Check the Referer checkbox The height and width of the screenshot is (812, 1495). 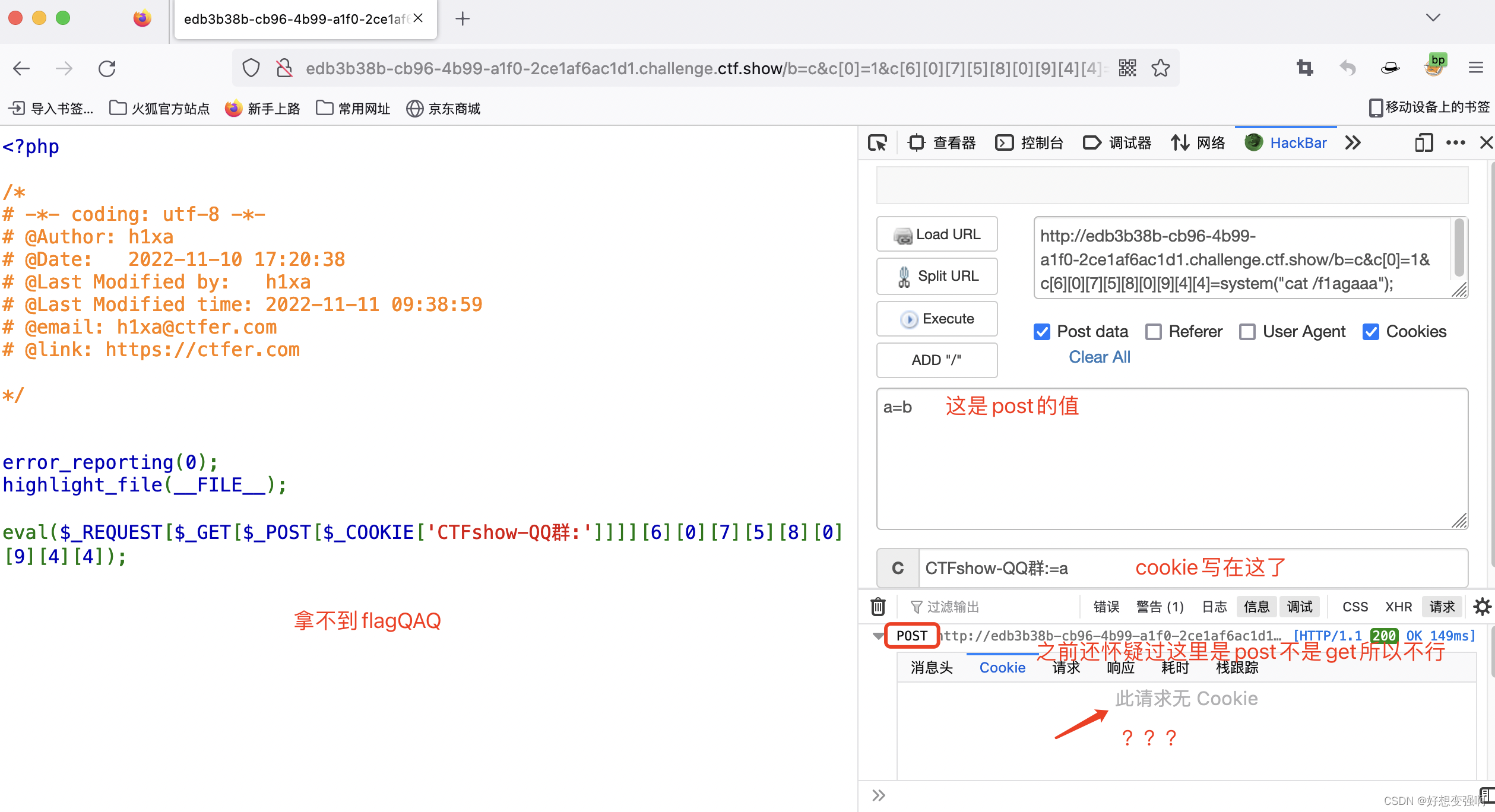coord(1154,332)
